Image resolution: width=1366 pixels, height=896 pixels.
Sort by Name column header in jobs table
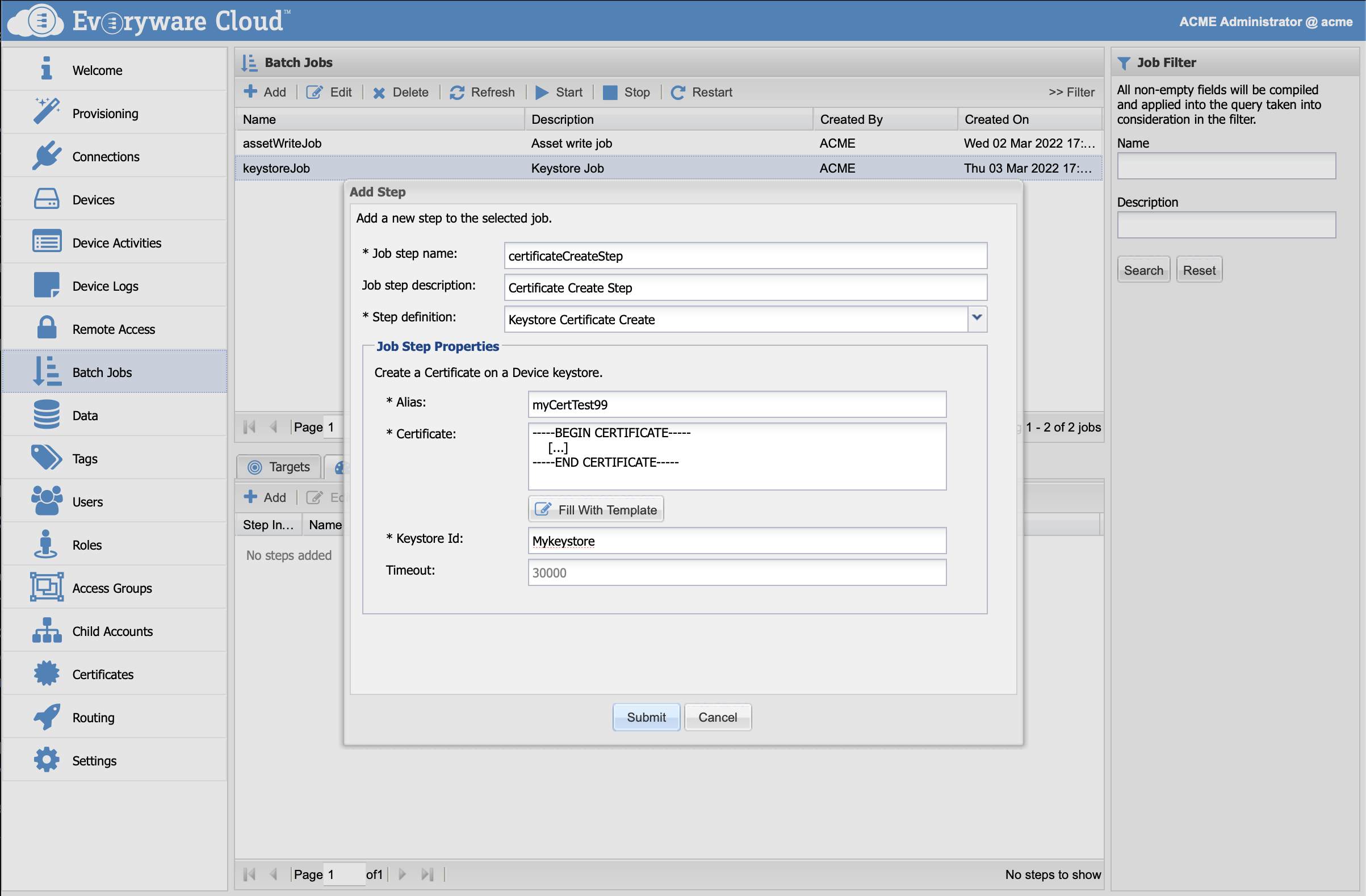coord(379,119)
